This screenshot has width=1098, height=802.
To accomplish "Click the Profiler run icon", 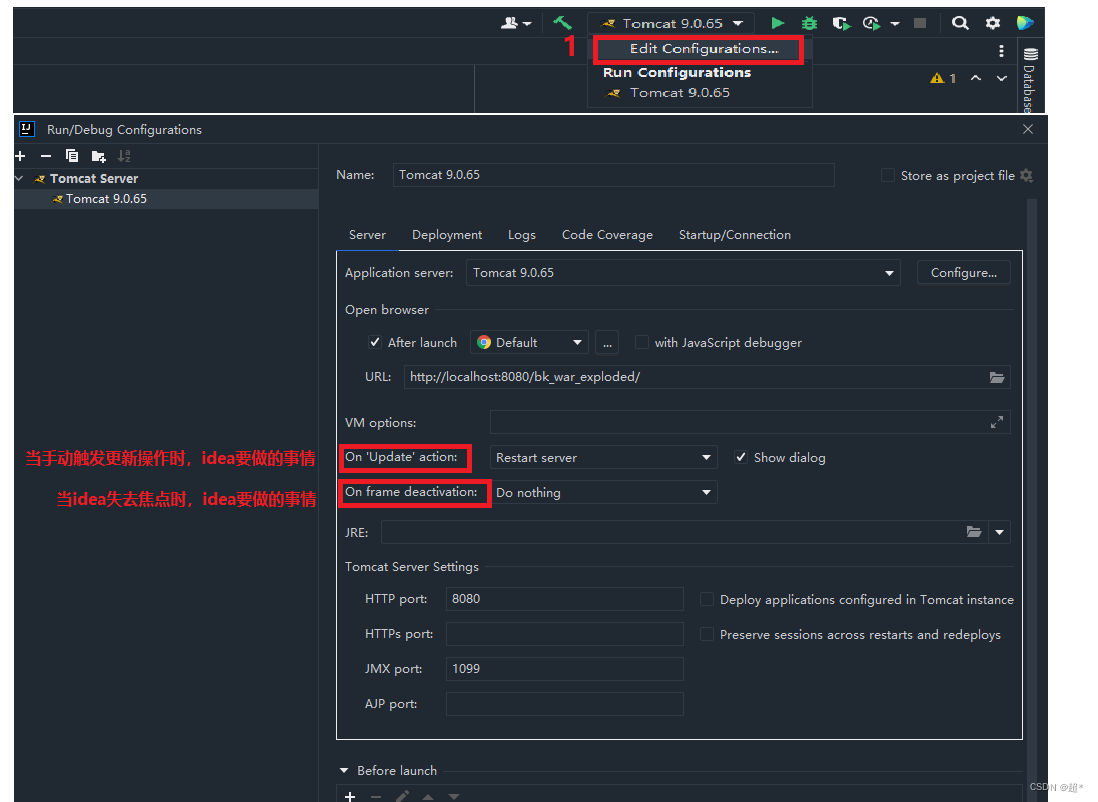I will point(872,23).
